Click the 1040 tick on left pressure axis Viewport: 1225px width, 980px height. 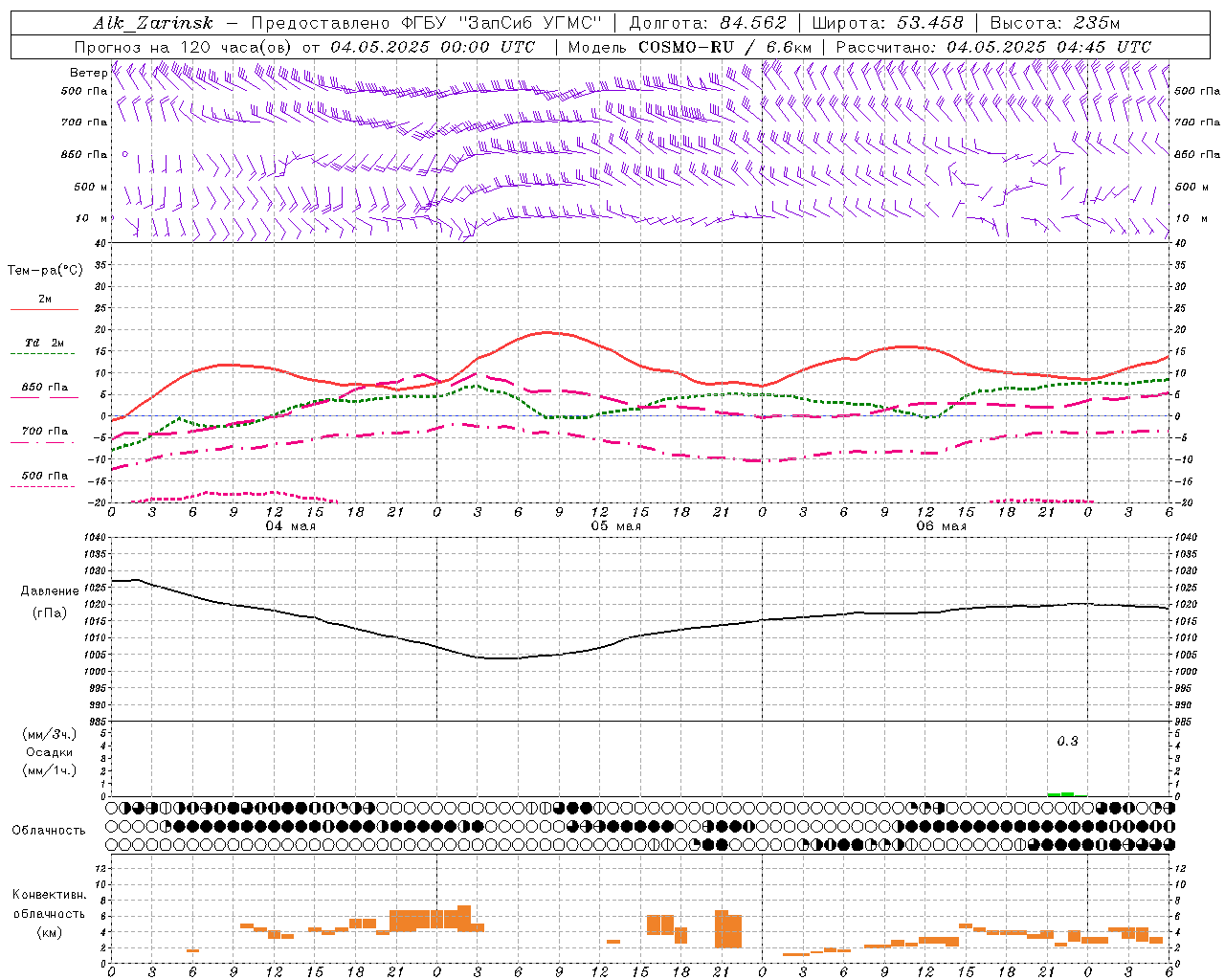coord(94,537)
